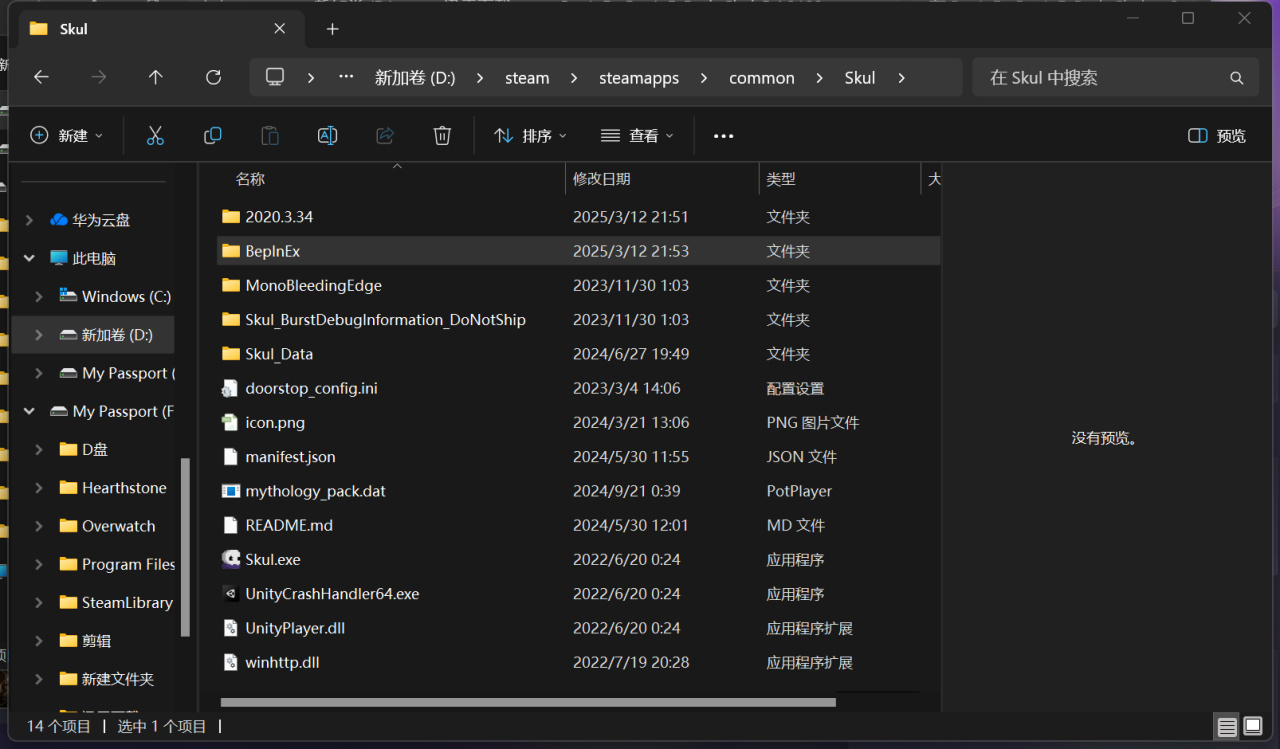Open chevron after steamapps in address bar
Viewport: 1280px width, 749px height.
704,78
